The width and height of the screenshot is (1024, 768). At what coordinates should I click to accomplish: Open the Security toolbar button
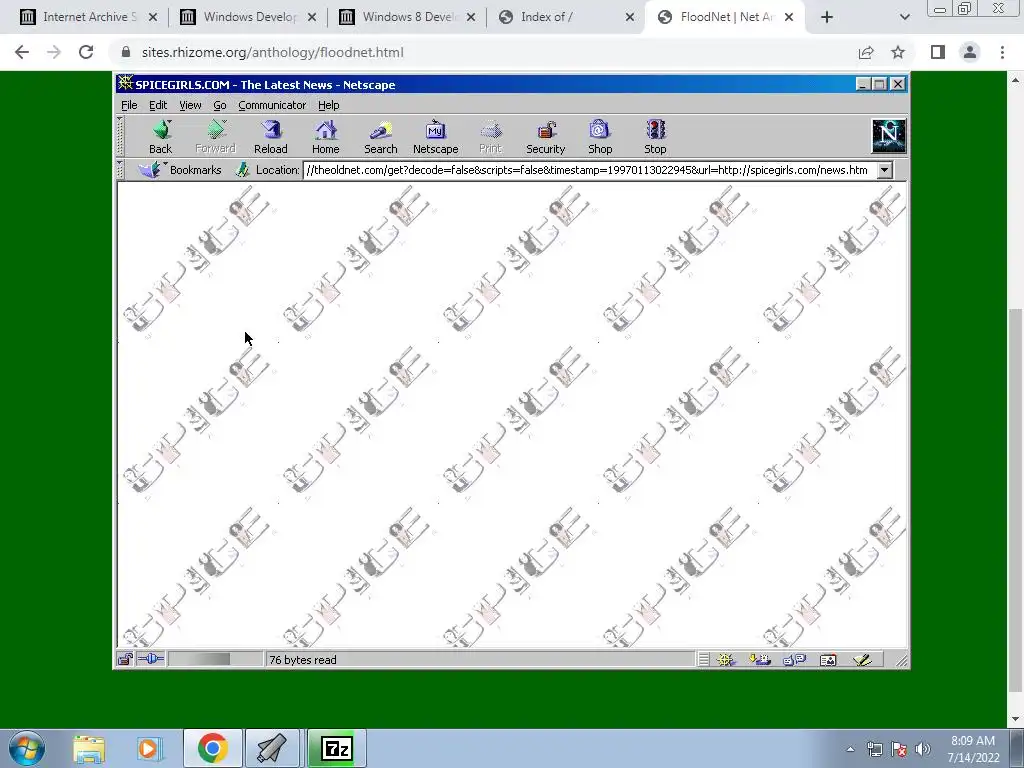pyautogui.click(x=546, y=136)
